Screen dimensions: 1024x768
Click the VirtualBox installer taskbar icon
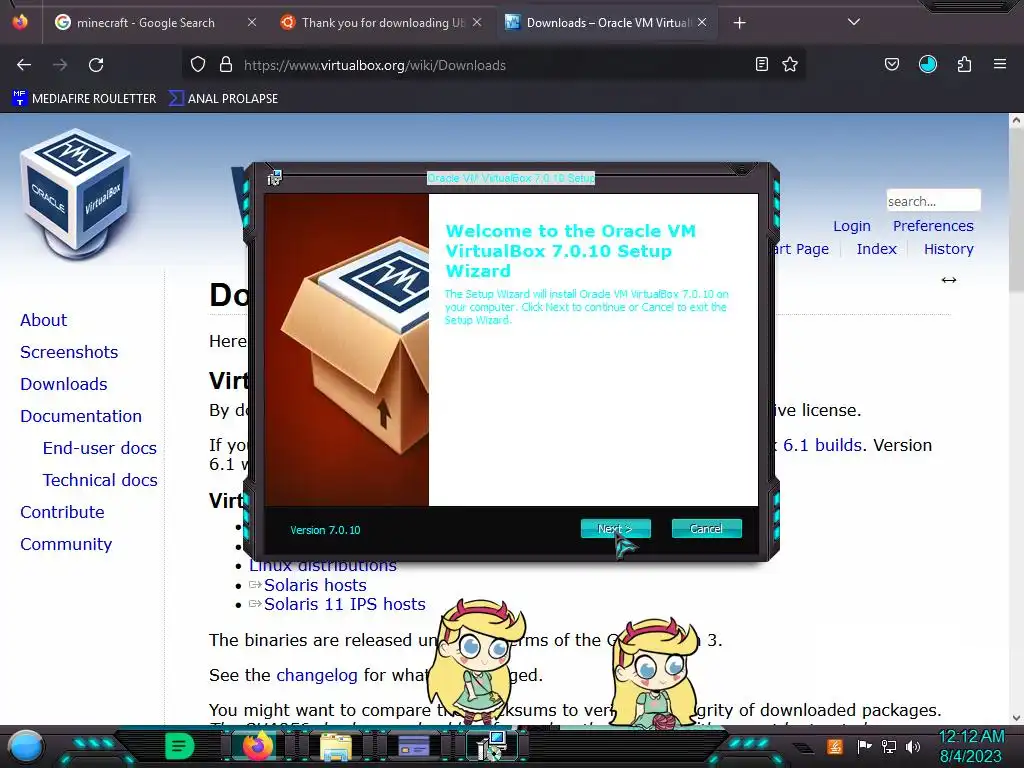tap(492, 746)
